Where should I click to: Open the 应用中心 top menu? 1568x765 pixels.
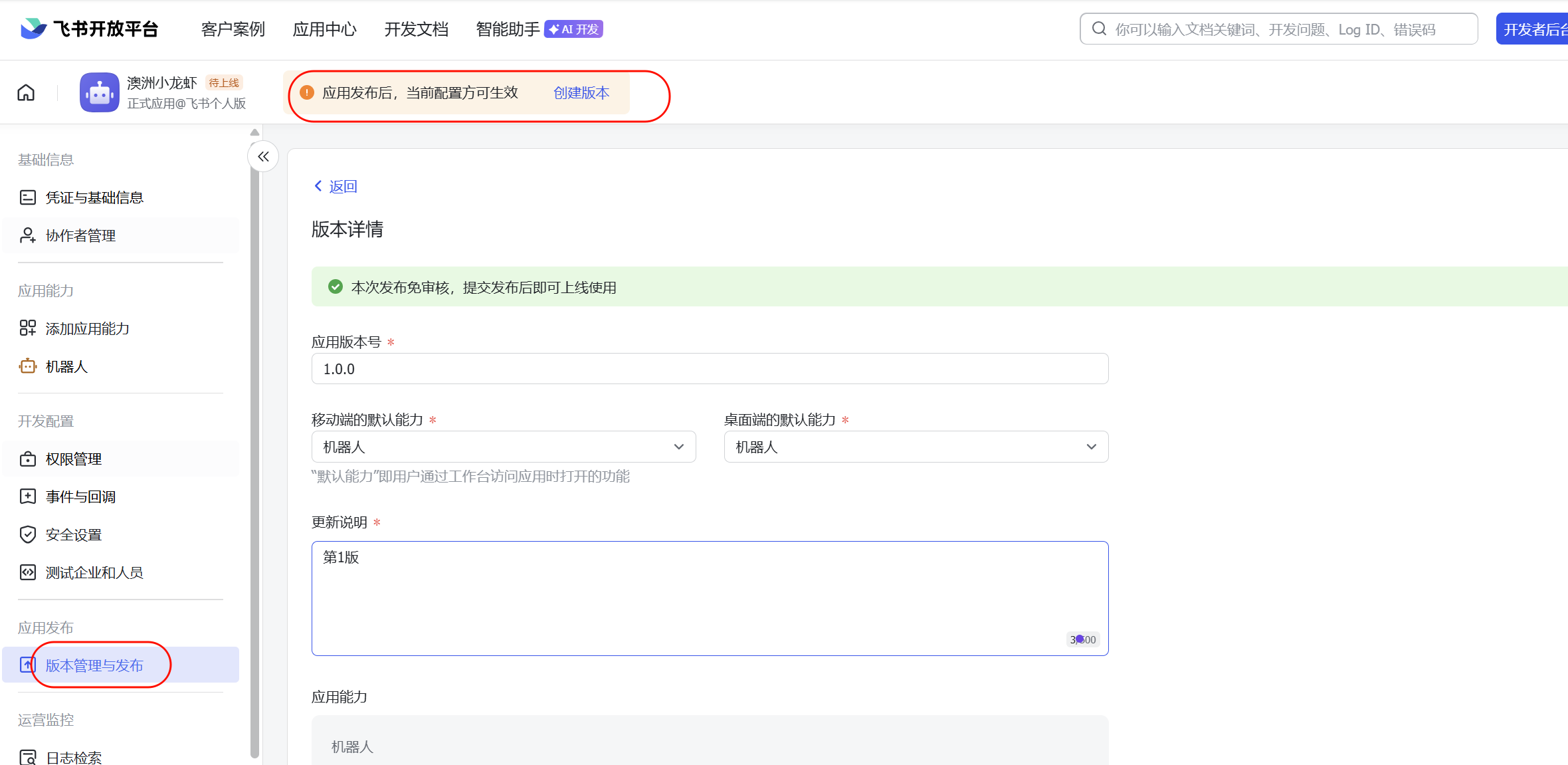(324, 29)
